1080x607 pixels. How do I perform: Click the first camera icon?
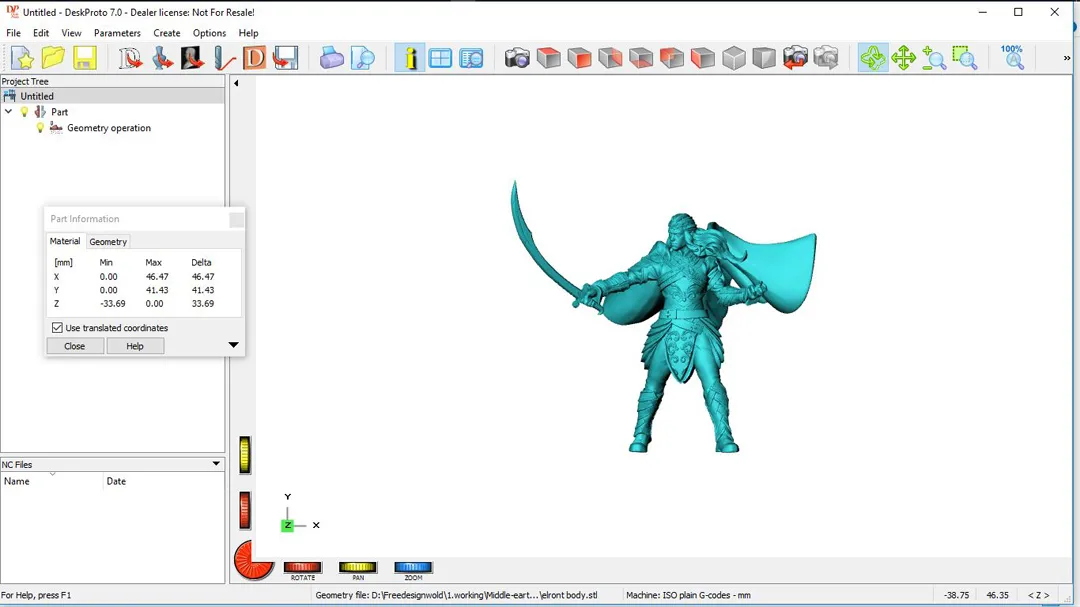pos(517,58)
